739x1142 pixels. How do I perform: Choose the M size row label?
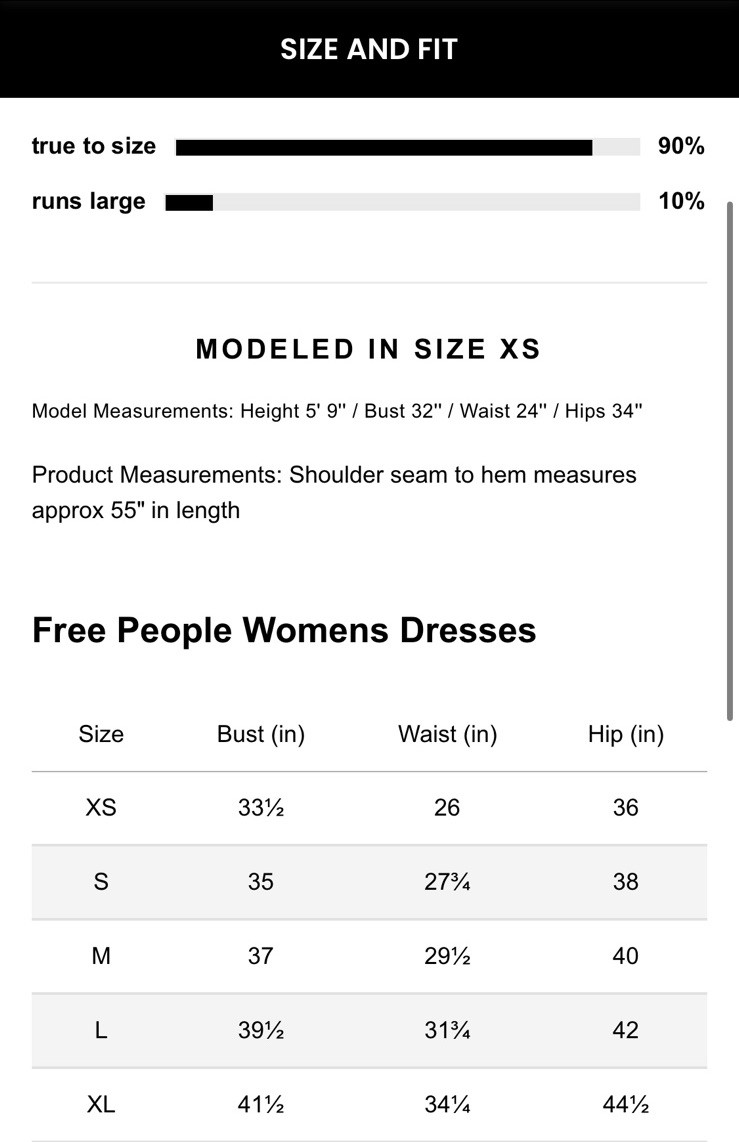tap(101, 956)
